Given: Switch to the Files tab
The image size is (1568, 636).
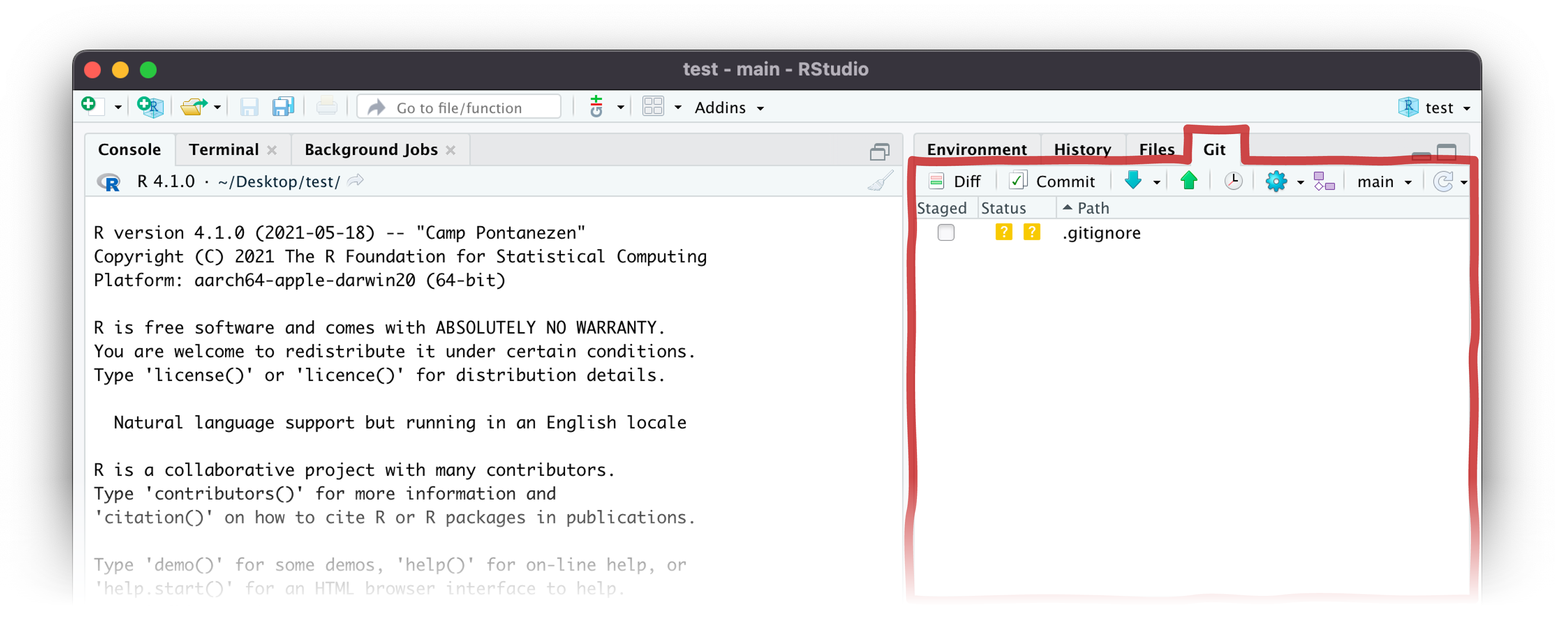Looking at the screenshot, I should pos(1157,149).
